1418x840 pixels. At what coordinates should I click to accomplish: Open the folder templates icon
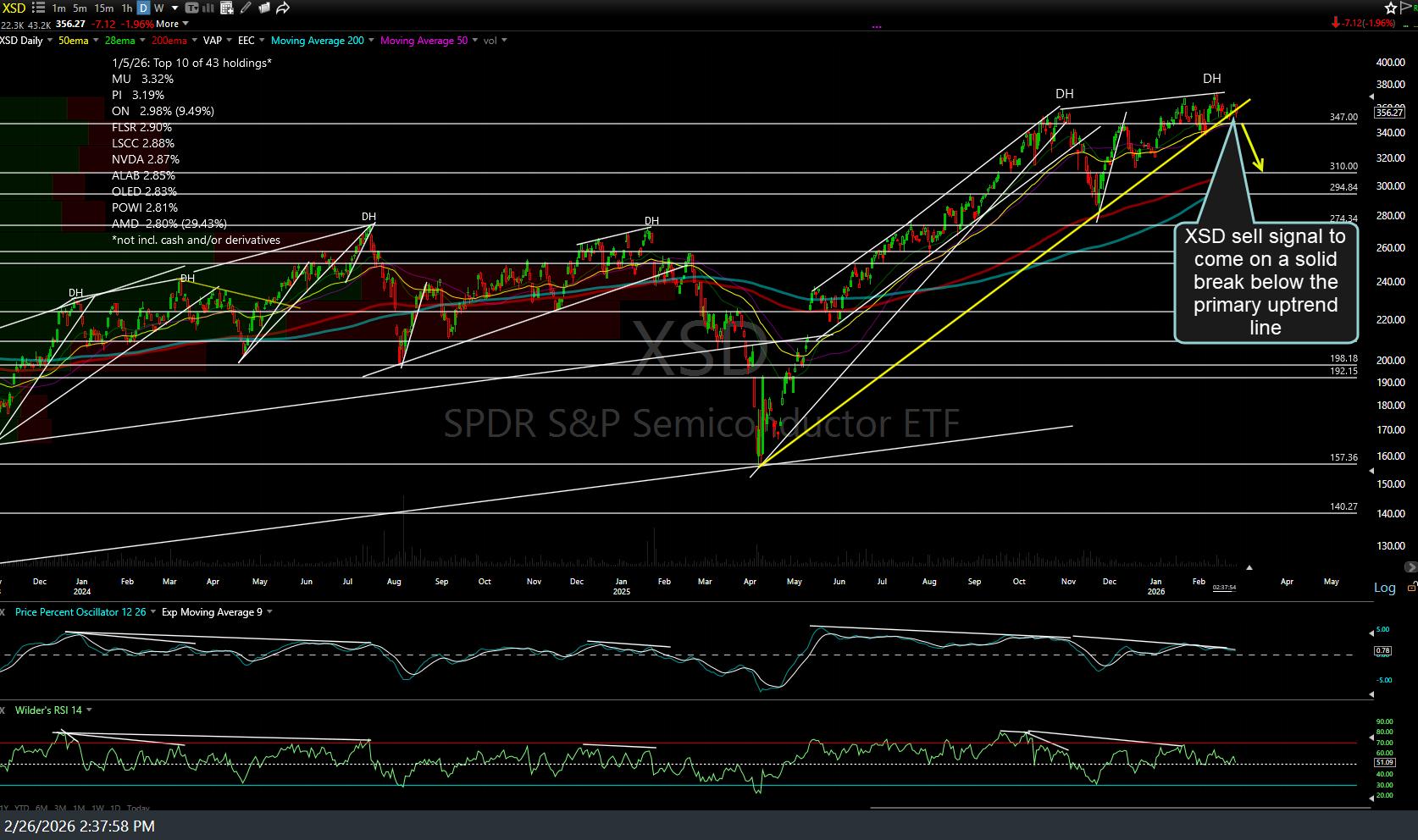264,8
